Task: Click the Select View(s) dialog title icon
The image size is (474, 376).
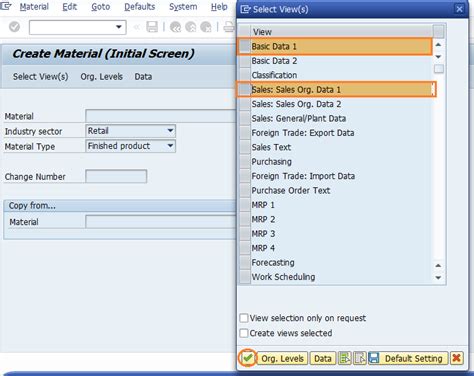Action: click(245, 9)
